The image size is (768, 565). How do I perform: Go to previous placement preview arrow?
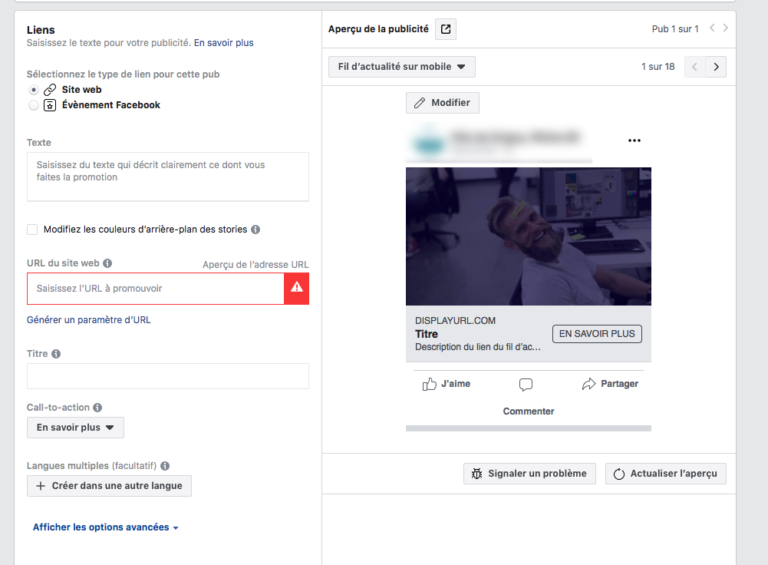coord(695,67)
